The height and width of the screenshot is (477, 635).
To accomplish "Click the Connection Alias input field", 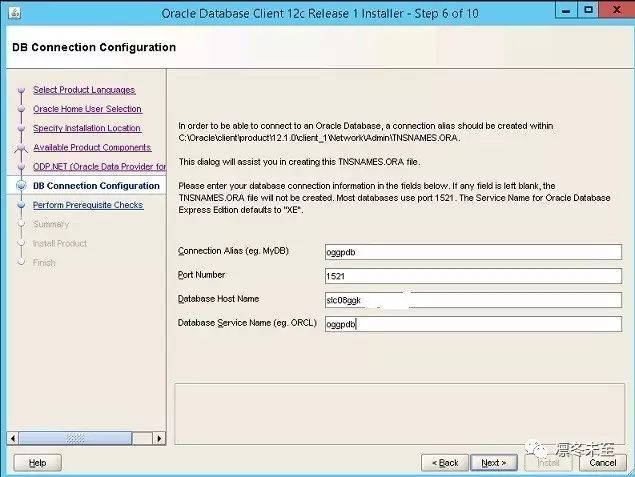I will (x=473, y=252).
